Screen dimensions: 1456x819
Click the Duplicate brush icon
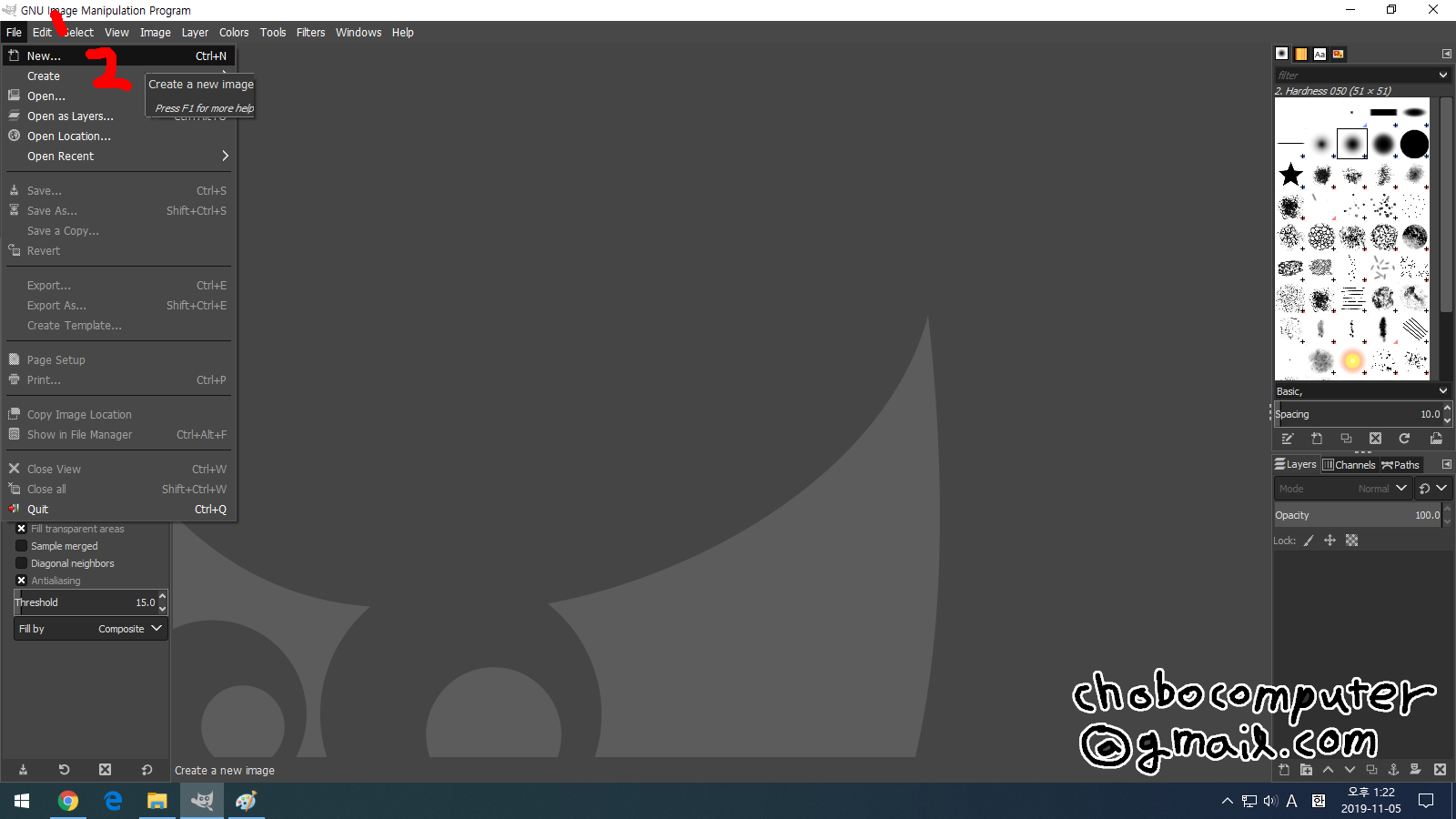pyautogui.click(x=1346, y=439)
